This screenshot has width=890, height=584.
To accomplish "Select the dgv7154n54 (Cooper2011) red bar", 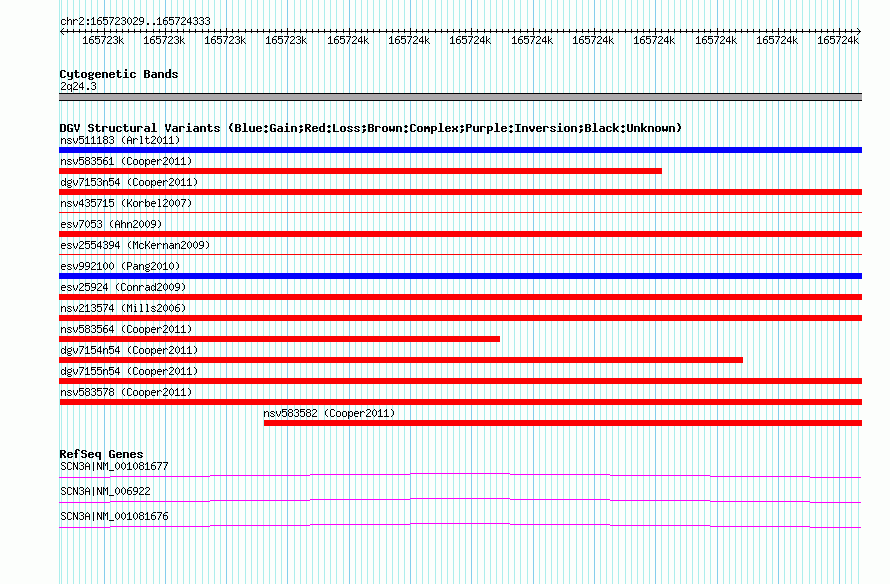I will tap(401, 360).
